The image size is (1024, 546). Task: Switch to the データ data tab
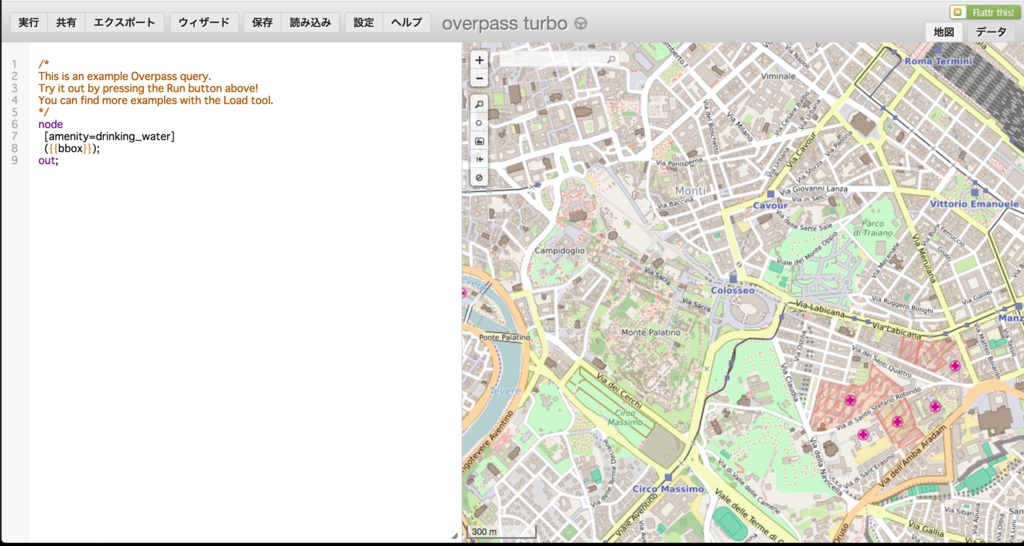[991, 31]
